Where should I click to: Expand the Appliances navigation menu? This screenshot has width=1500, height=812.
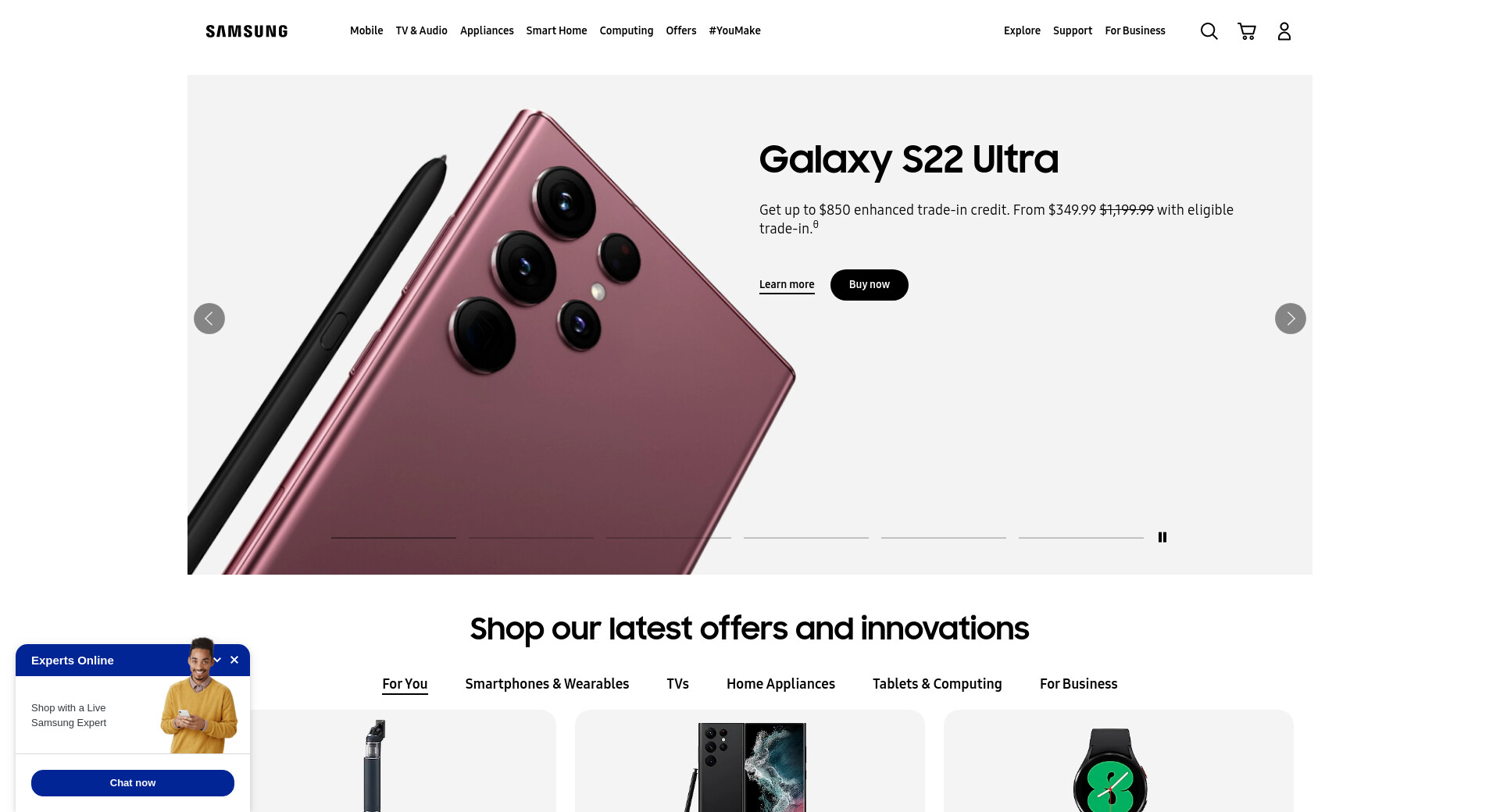(487, 30)
